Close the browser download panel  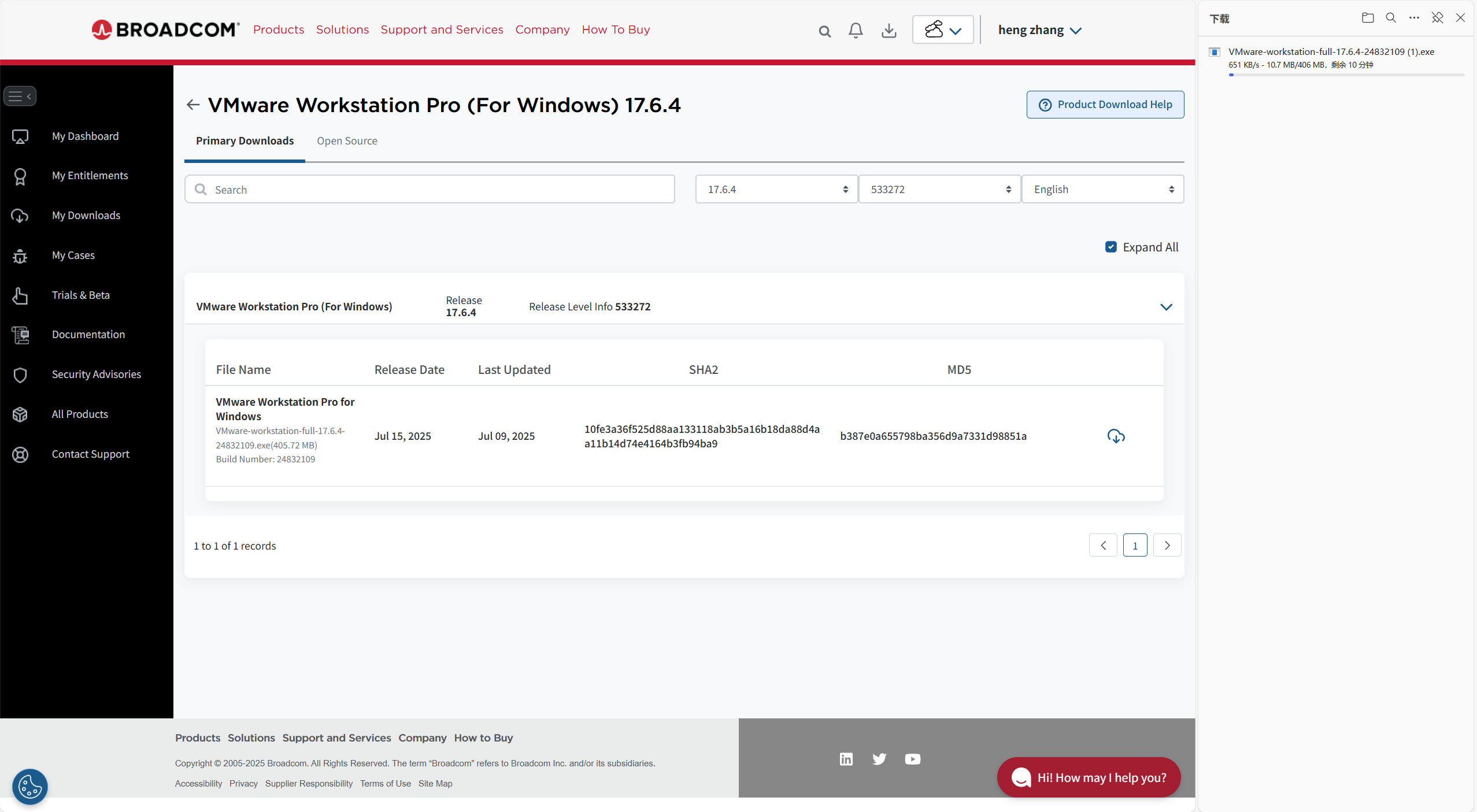pyautogui.click(x=1460, y=18)
